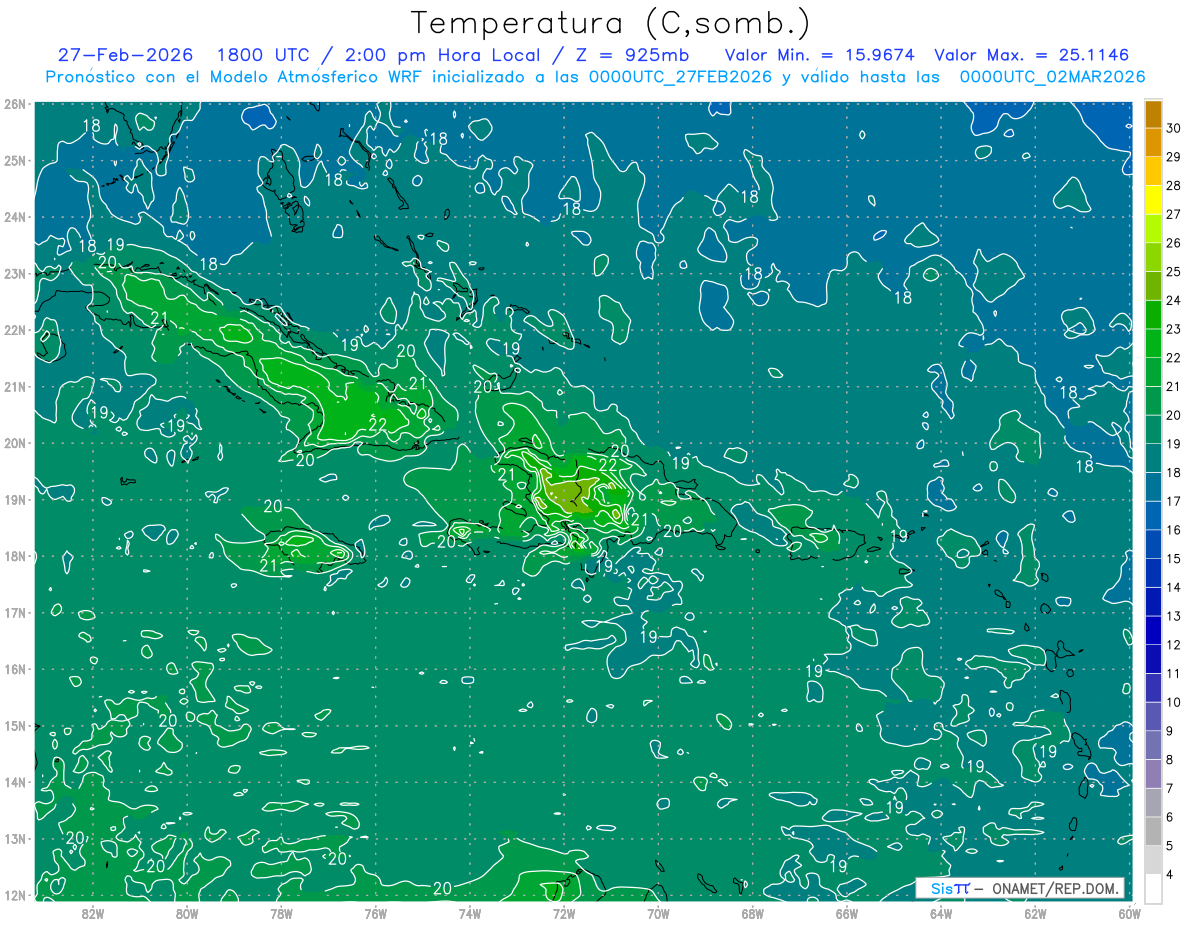This screenshot has width=1200, height=927.
Task: Click the "76W" longitude axis label
Action: tap(375, 913)
